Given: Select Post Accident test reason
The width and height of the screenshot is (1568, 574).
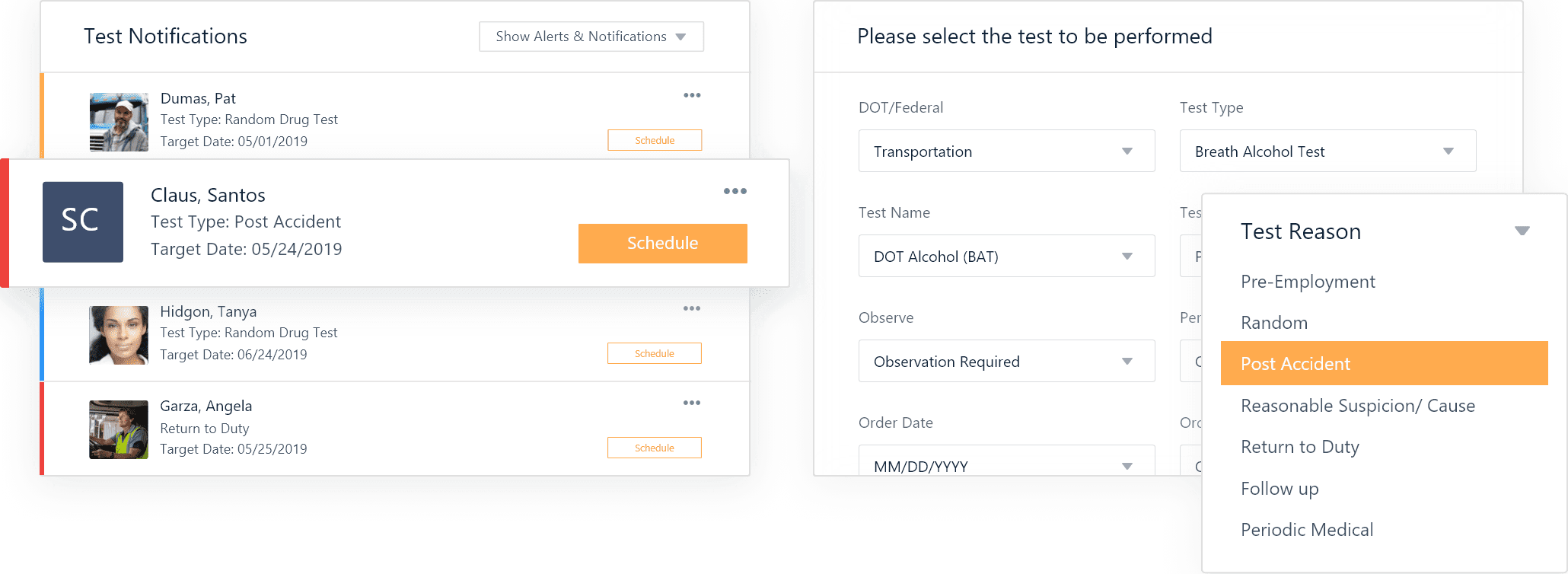Looking at the screenshot, I should click(x=1384, y=363).
